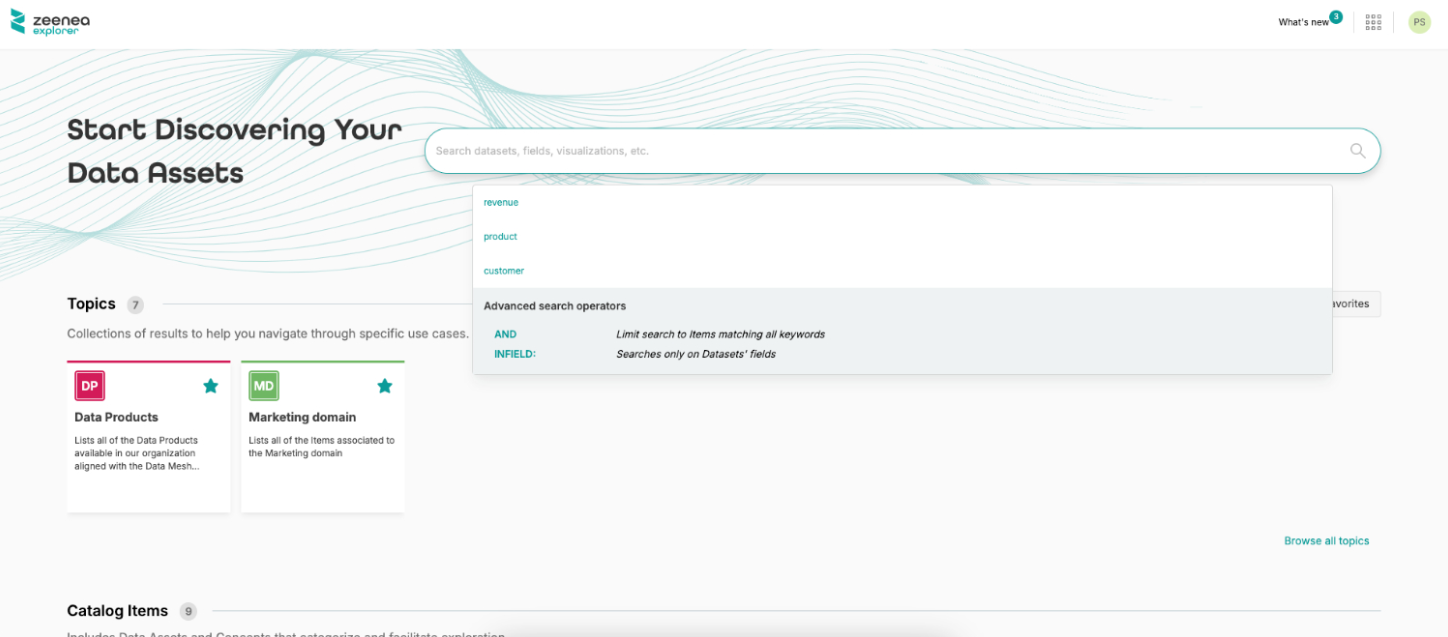Unfavorite Data Products via star icon

point(211,386)
